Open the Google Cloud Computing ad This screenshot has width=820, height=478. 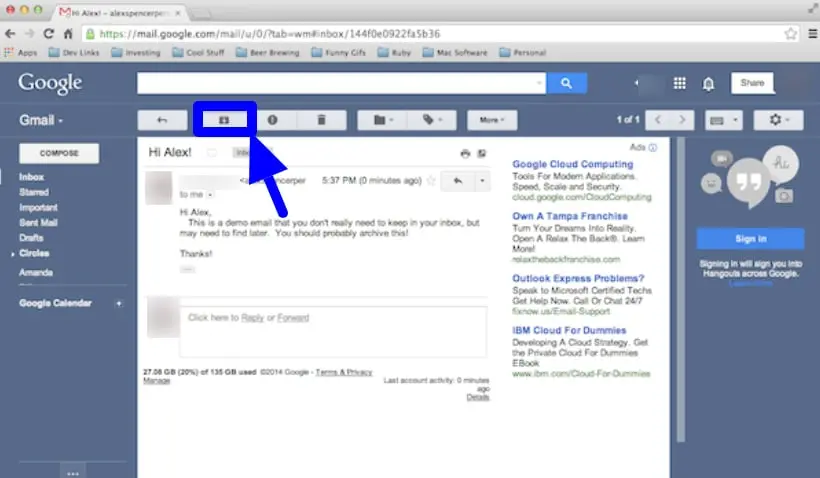(573, 164)
